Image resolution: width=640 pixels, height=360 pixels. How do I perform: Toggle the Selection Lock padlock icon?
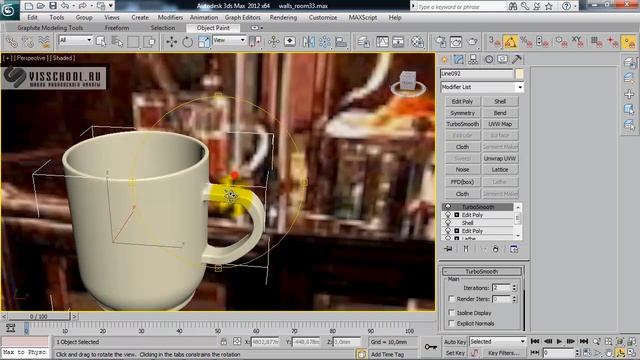(x=224, y=342)
